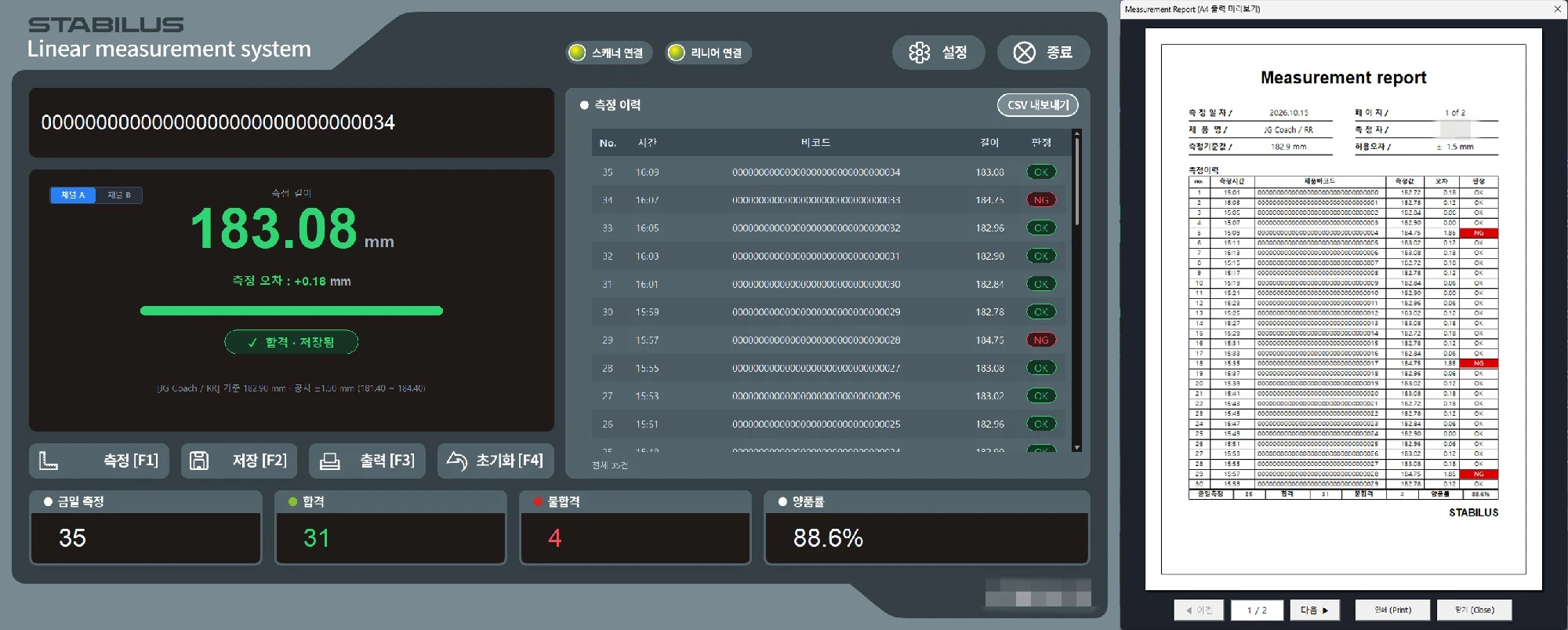
Task: Click the 183.08 mm measured length readout
Action: click(x=292, y=229)
